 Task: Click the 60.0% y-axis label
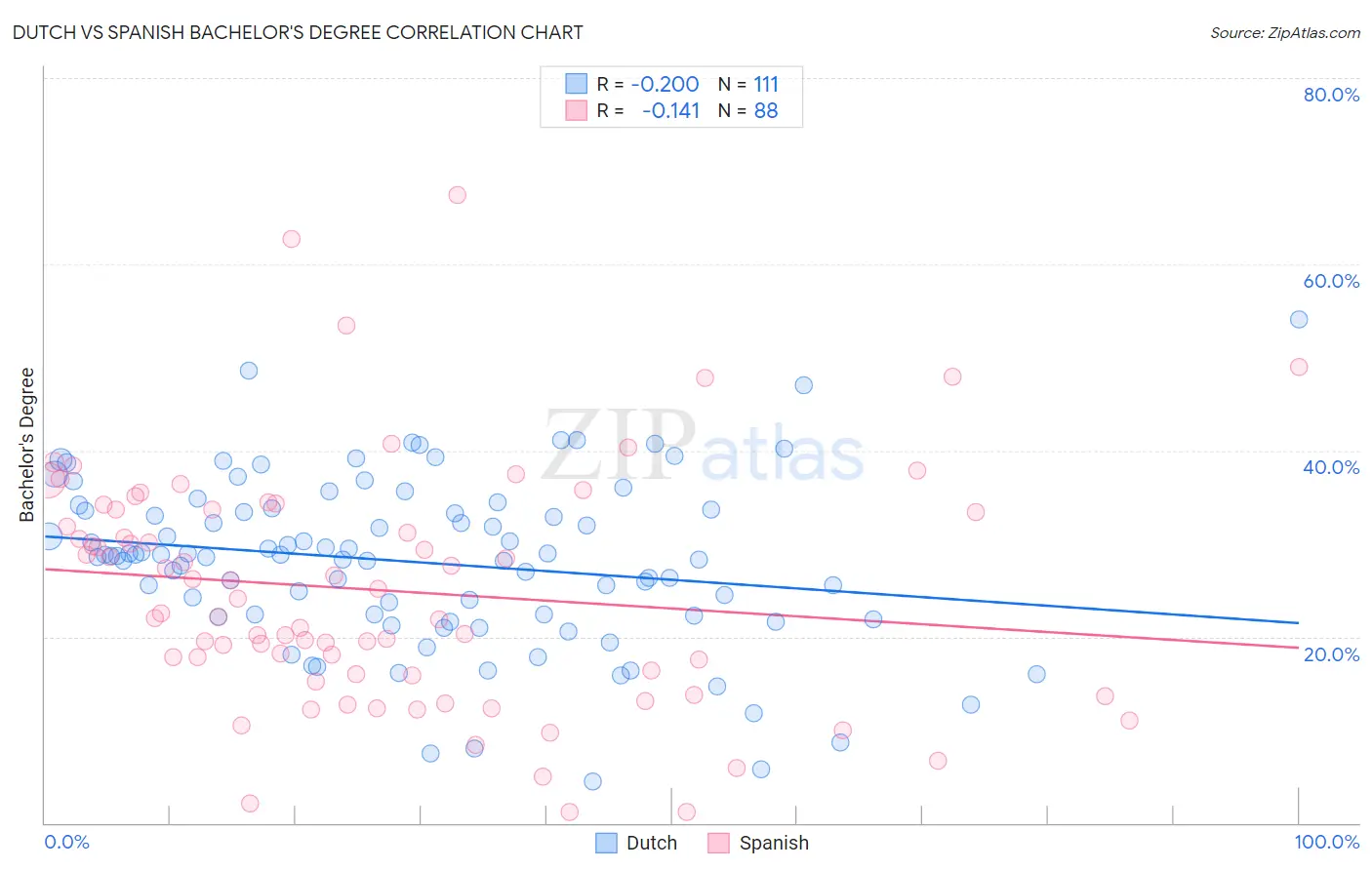coord(1331,281)
